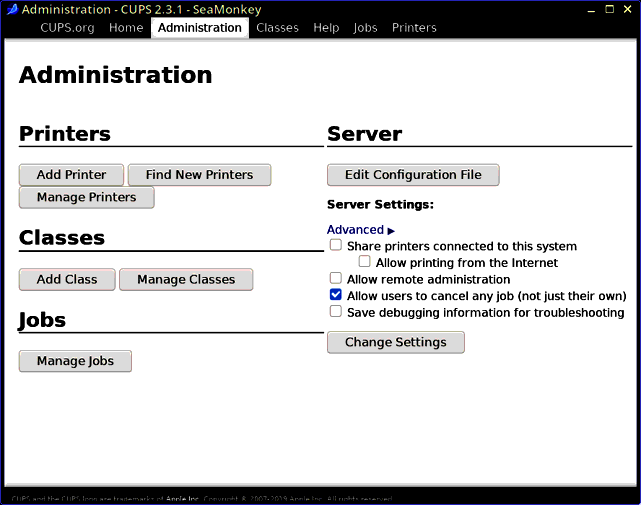Switch to the Classes tab

point(277,27)
